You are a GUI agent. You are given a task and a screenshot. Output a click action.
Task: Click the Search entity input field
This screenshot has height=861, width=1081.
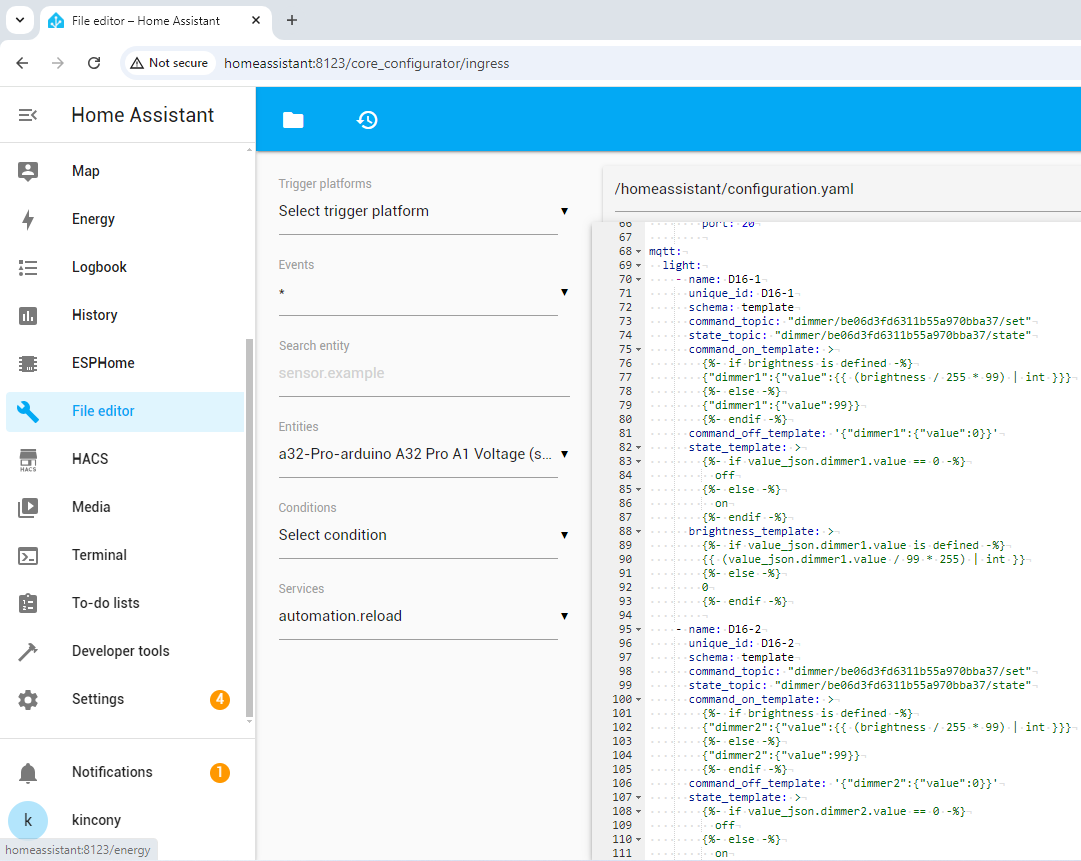[423, 373]
